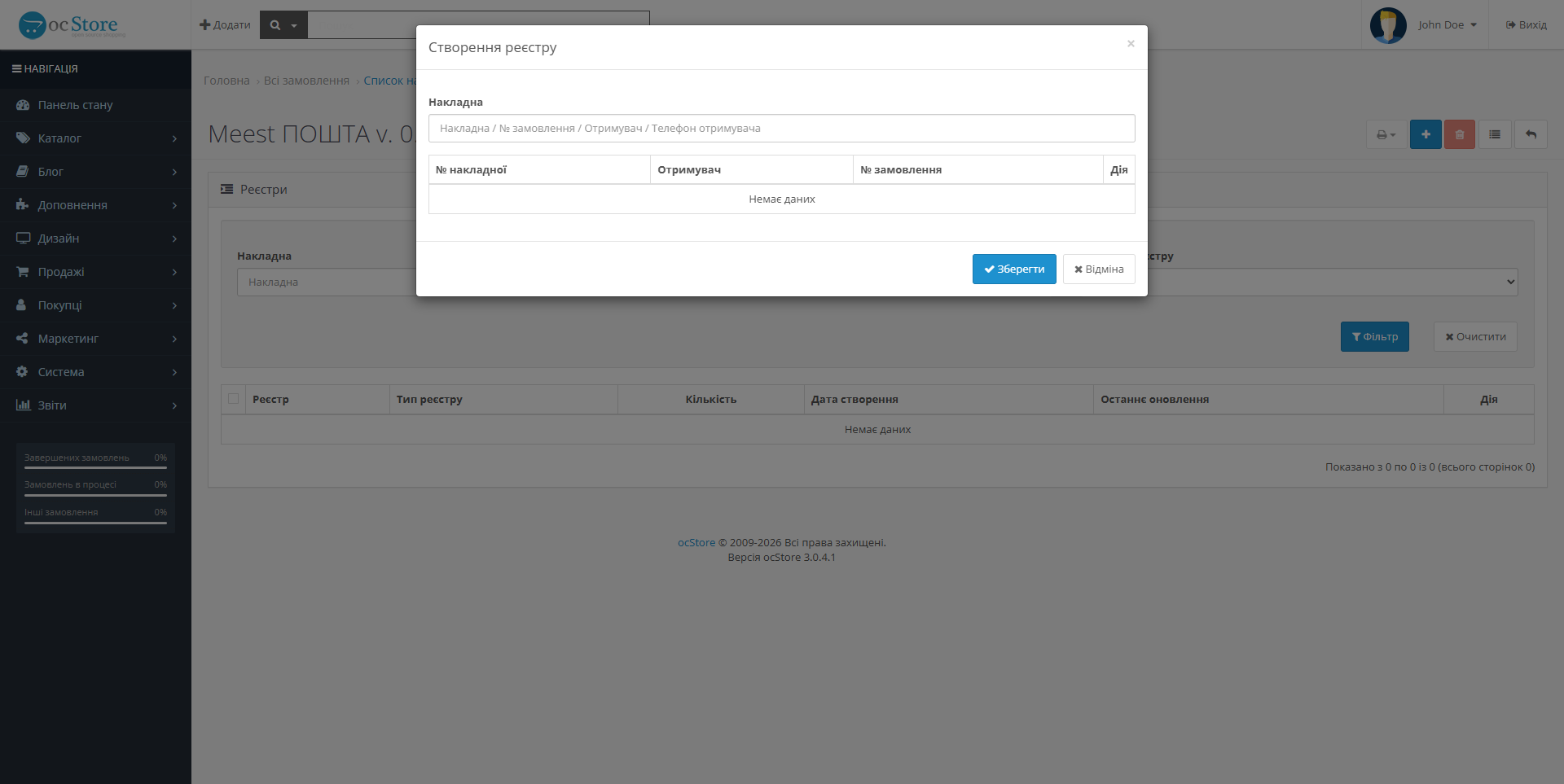Click the list view icon button
The height and width of the screenshot is (784, 1564).
point(1495,135)
